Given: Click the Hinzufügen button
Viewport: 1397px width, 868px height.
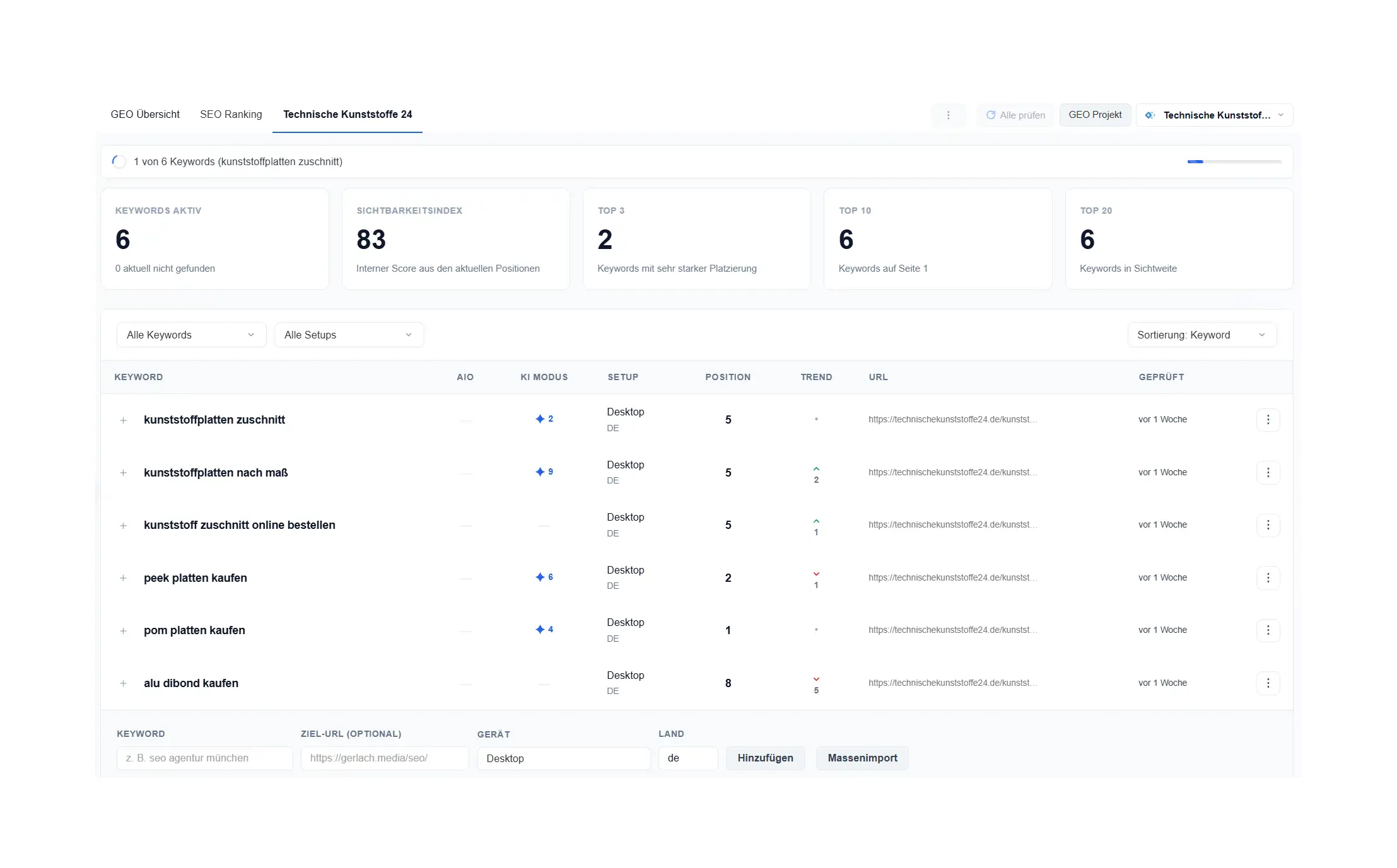Looking at the screenshot, I should point(765,758).
